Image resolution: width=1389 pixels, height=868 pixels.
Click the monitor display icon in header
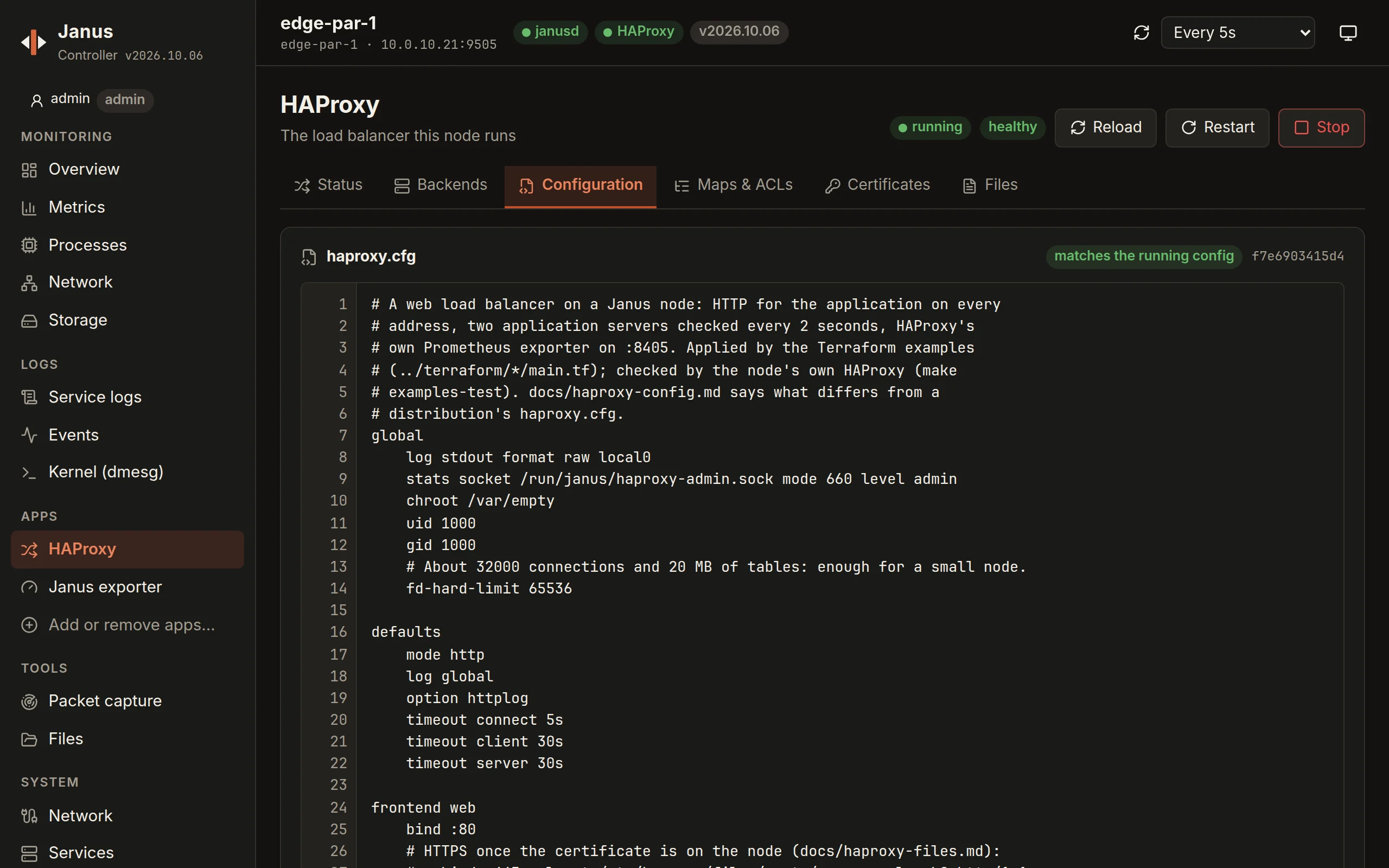tap(1348, 33)
